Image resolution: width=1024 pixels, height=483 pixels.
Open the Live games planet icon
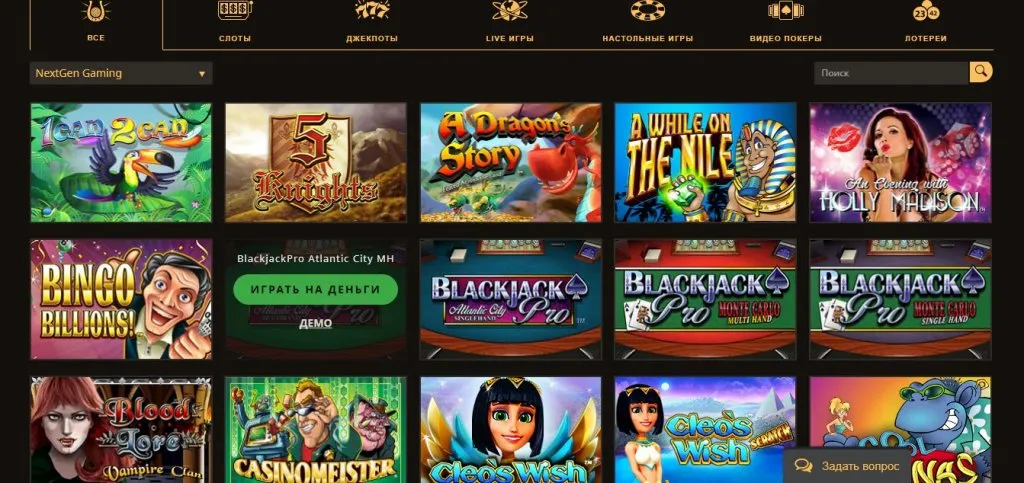coord(509,10)
